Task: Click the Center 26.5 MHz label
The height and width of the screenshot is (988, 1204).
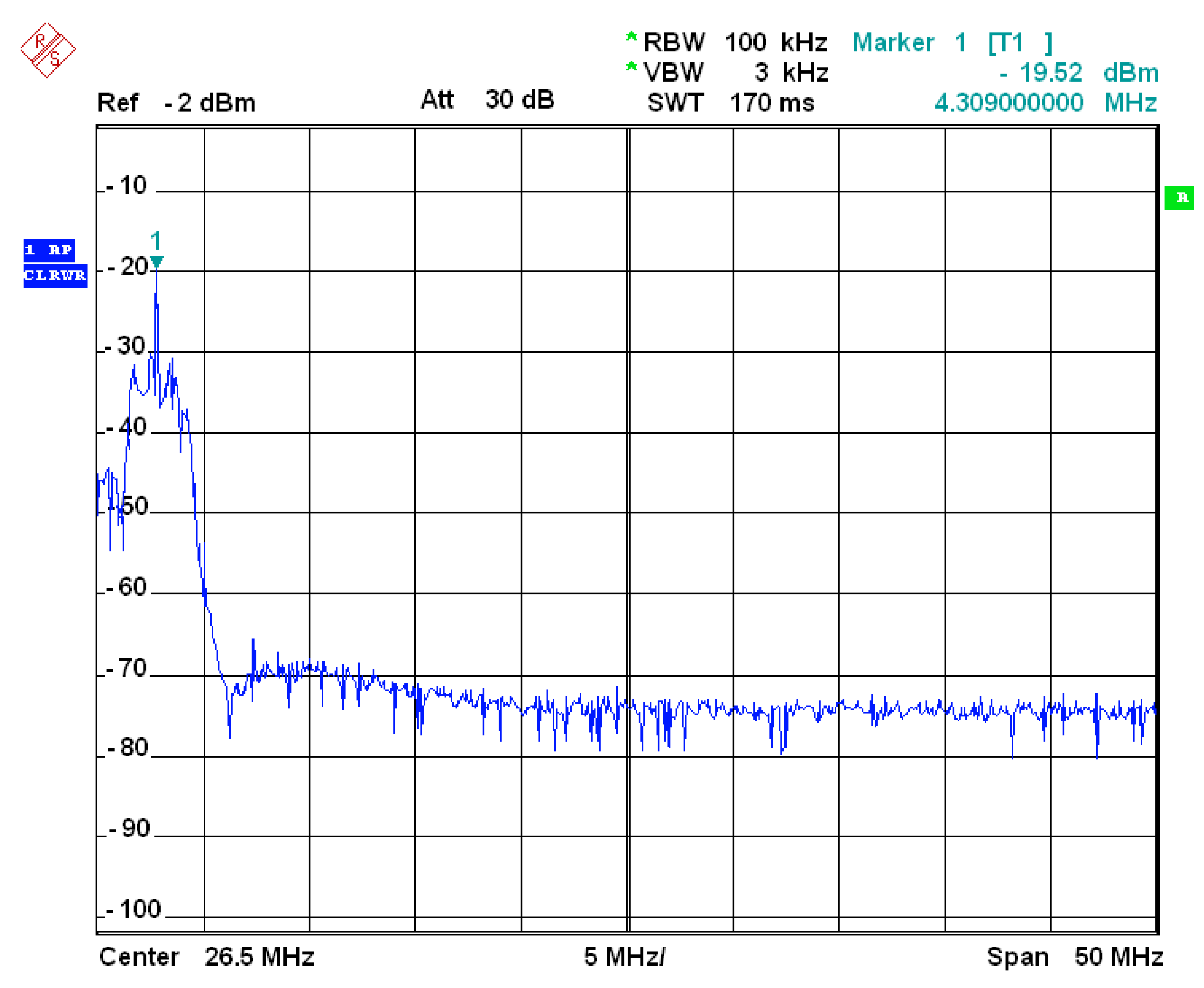Action: coord(206,957)
